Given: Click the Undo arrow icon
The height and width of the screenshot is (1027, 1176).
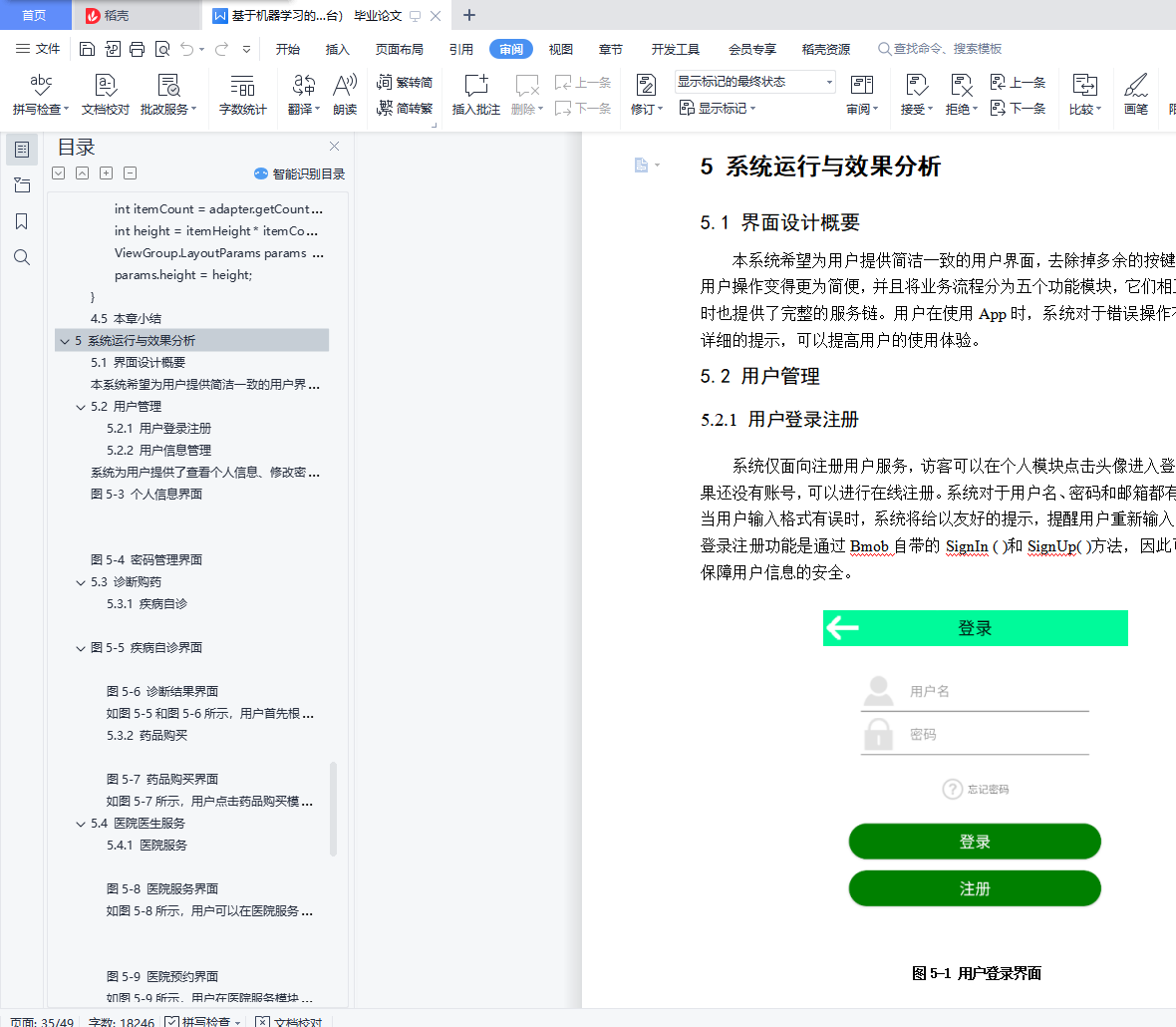Looking at the screenshot, I should click(186, 49).
